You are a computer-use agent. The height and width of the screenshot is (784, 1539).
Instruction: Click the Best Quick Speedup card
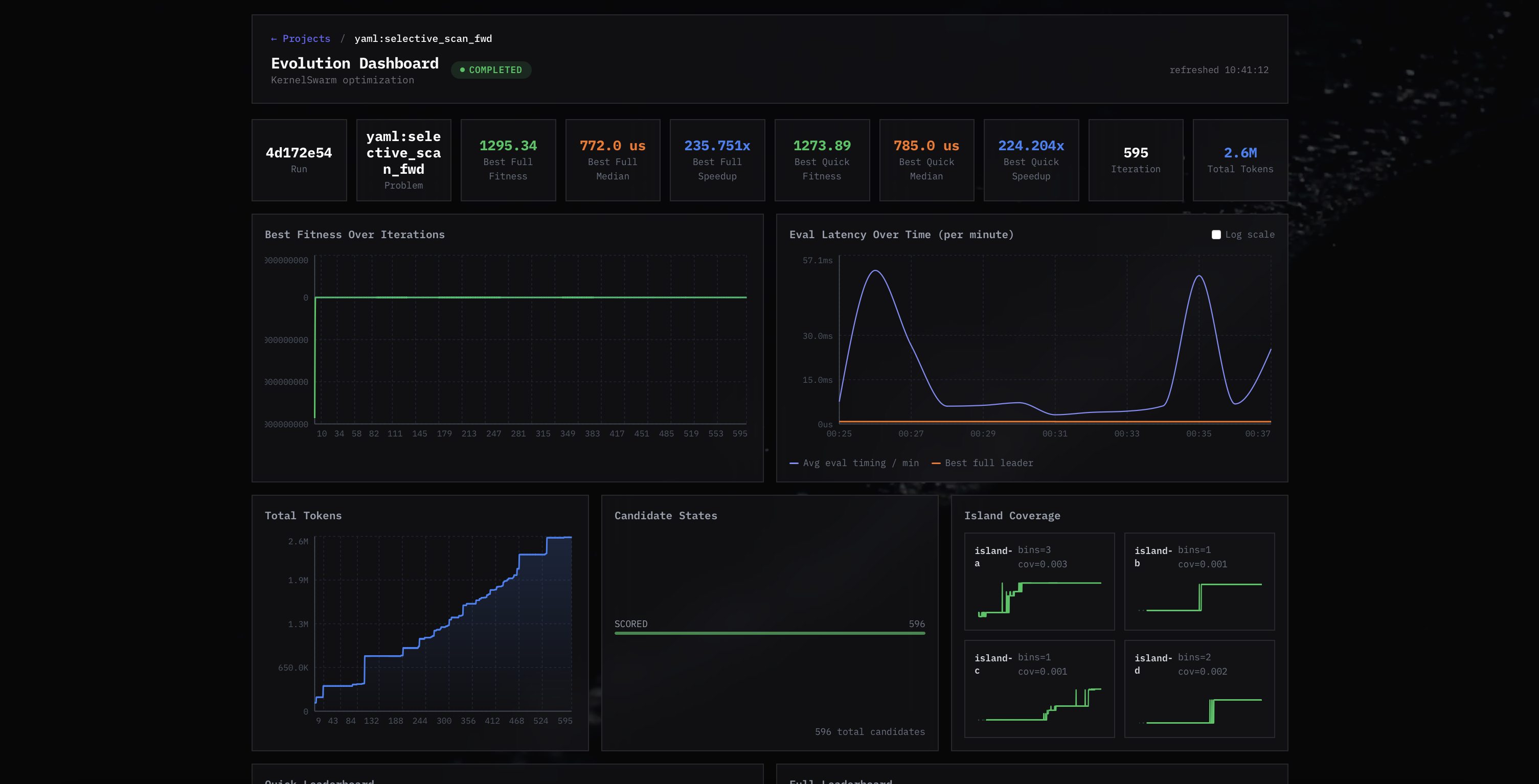coord(1031,160)
